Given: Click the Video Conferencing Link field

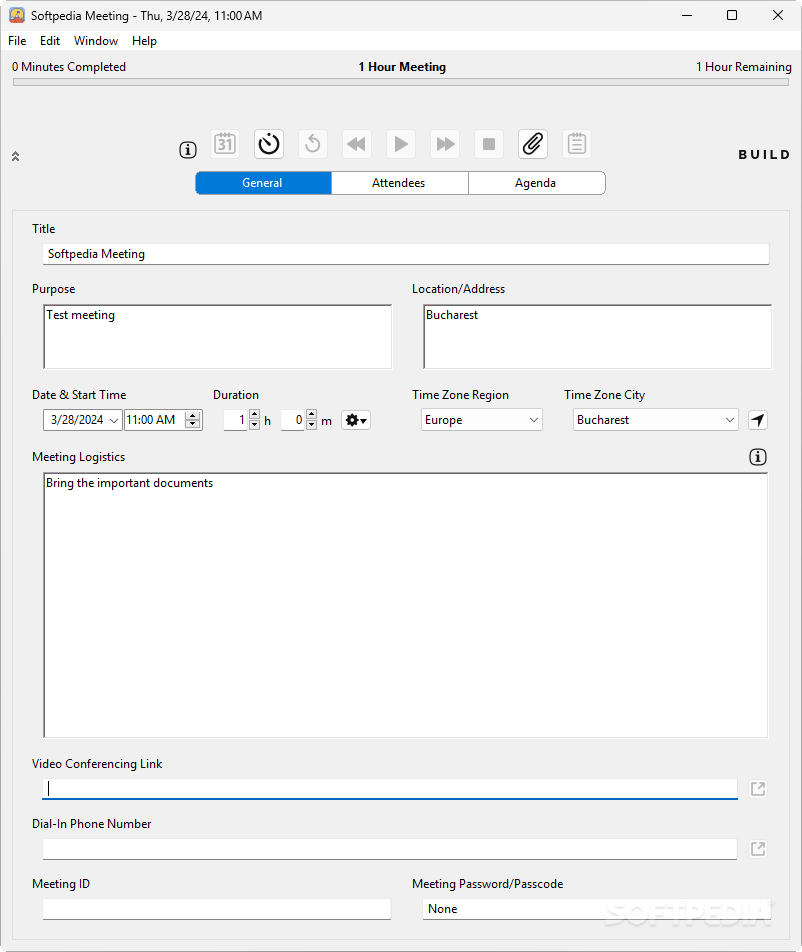Looking at the screenshot, I should point(390,789).
